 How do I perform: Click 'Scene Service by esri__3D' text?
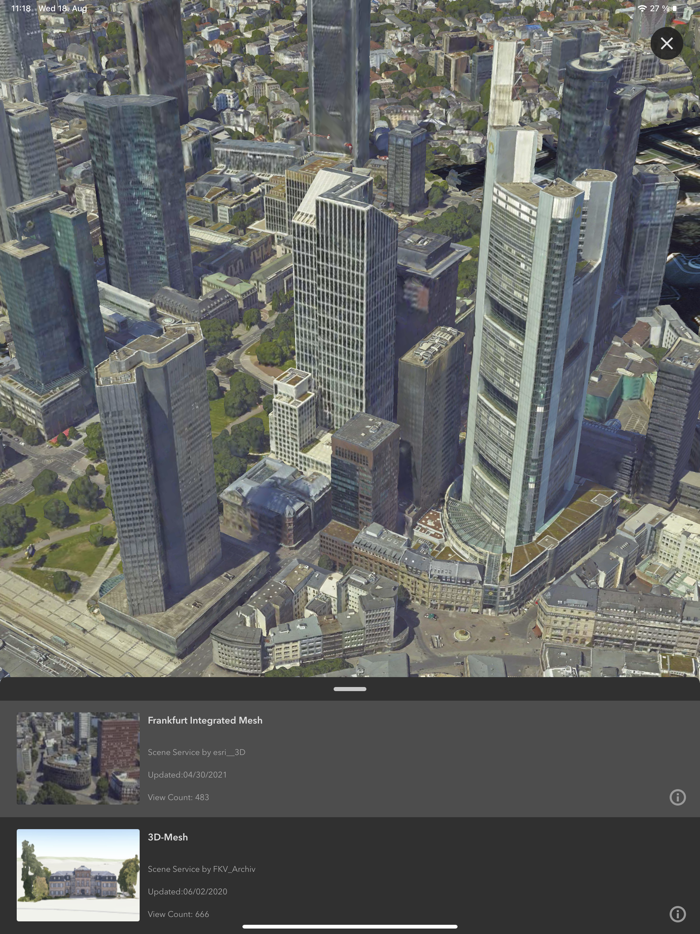[x=197, y=752]
